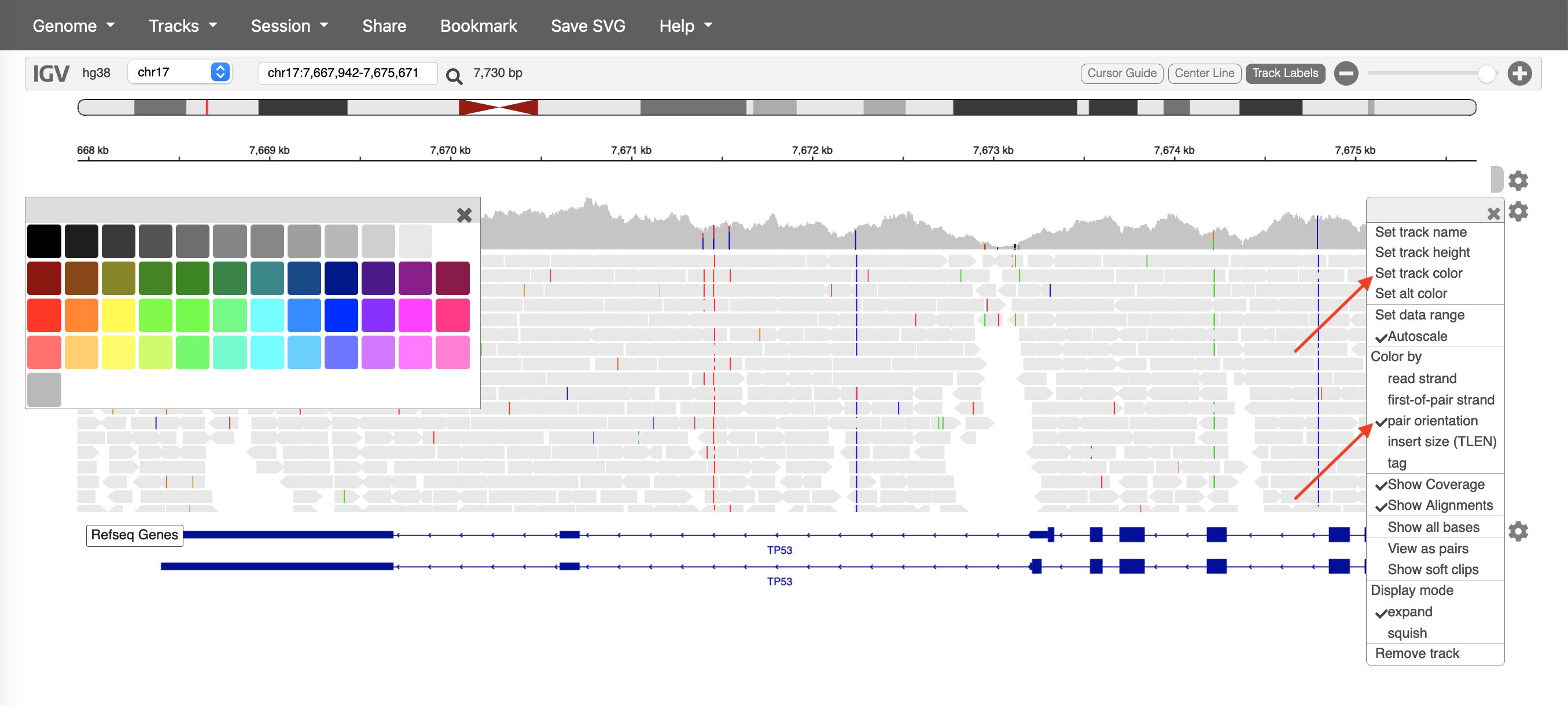Open the topmost ideogram track gear icon
Screen dimensions: 1568x706
click(1518, 180)
